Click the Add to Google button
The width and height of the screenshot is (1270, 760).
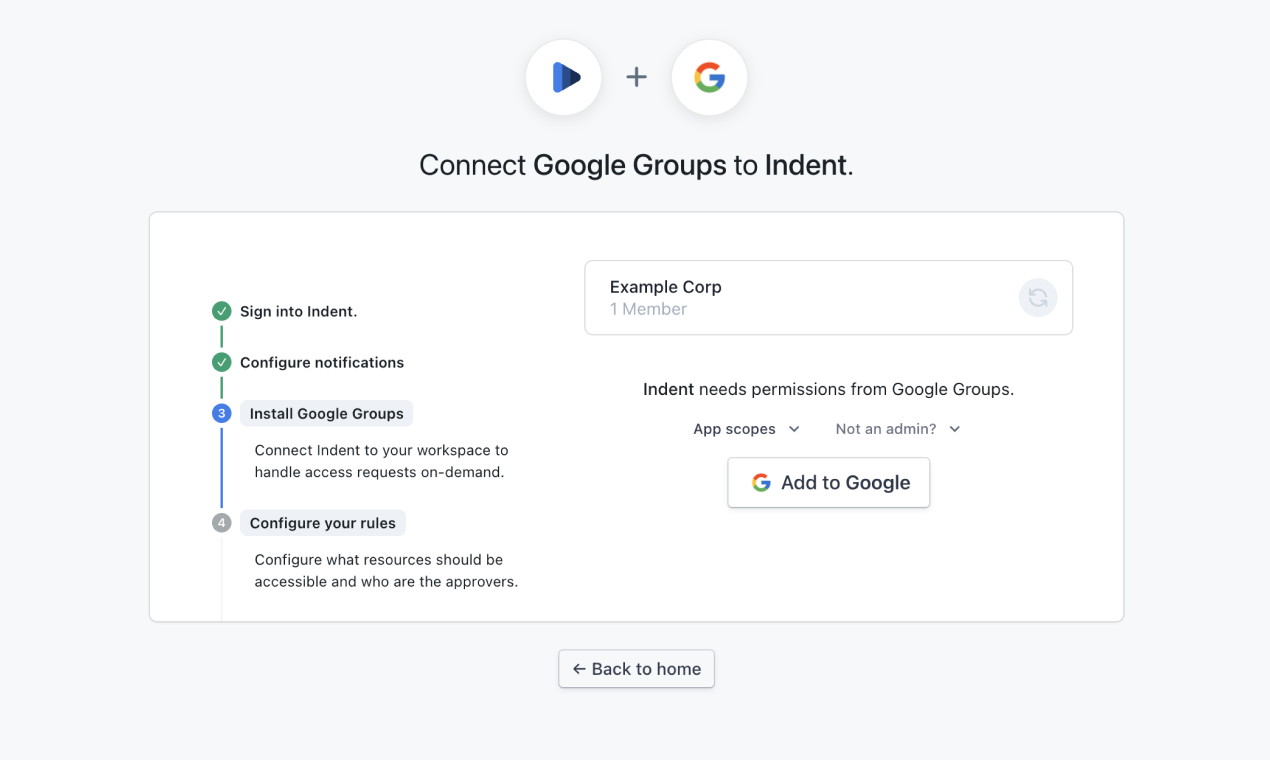click(829, 483)
